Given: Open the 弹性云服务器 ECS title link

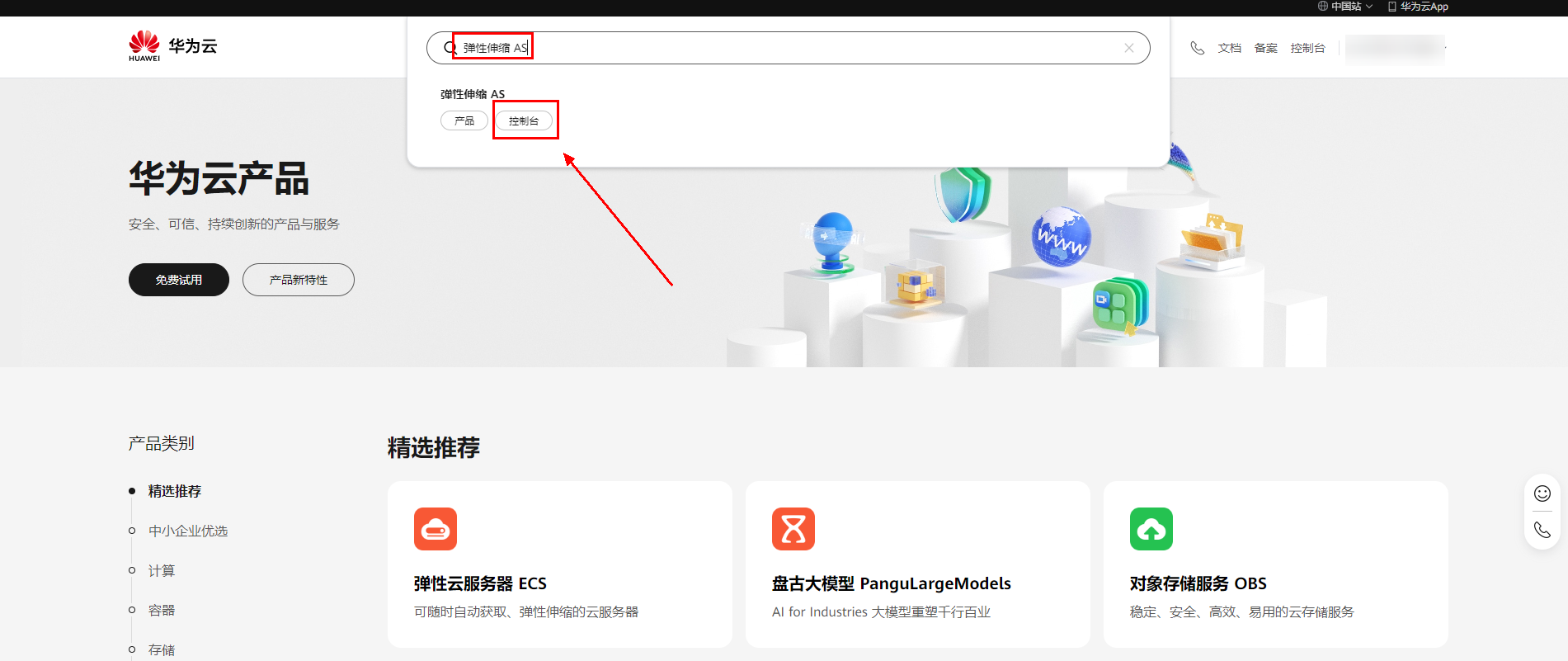Looking at the screenshot, I should [480, 583].
